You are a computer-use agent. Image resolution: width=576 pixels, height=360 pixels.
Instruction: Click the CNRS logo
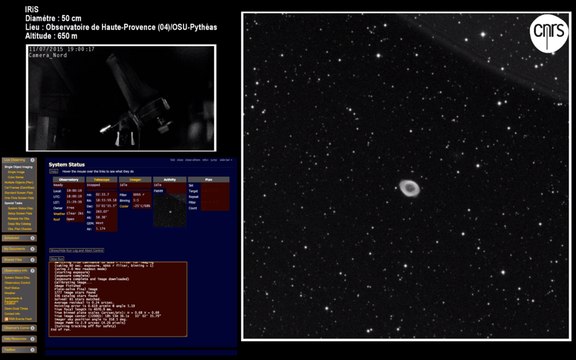pos(549,33)
